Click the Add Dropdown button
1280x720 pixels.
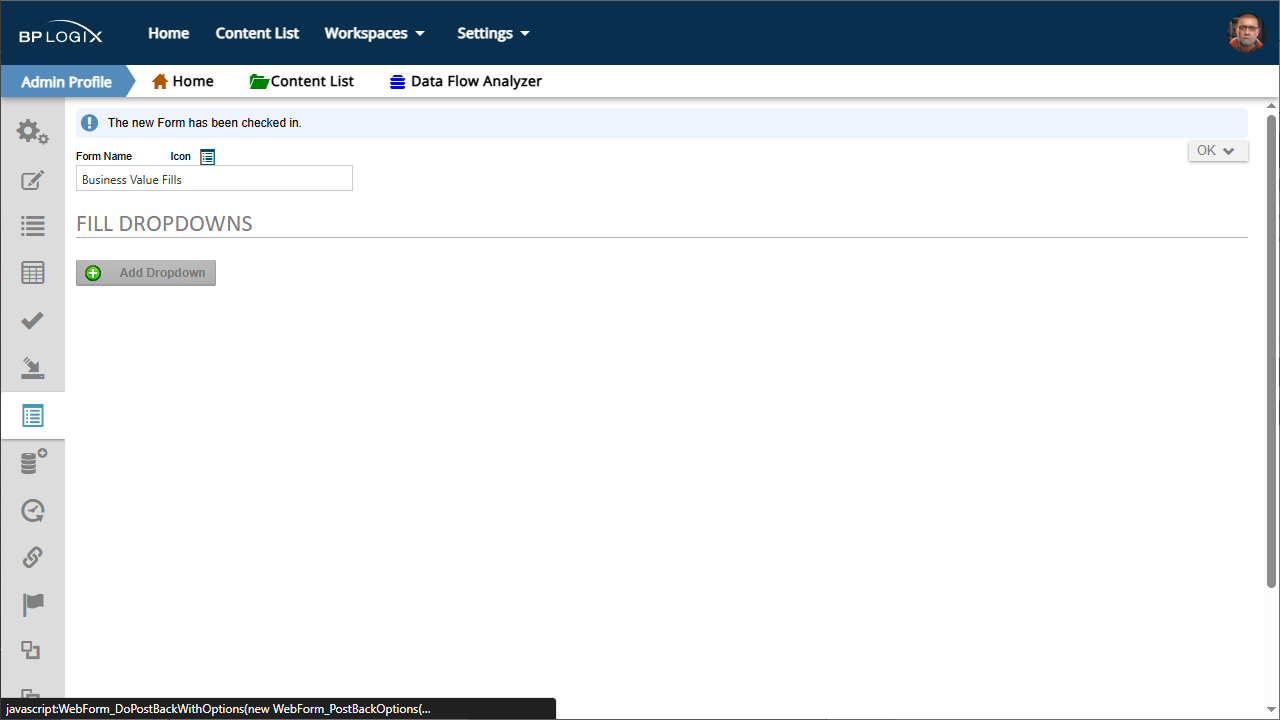tap(146, 273)
